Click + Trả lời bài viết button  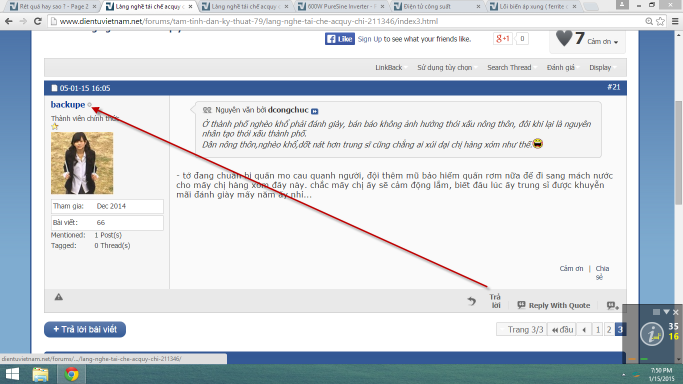tap(85, 329)
